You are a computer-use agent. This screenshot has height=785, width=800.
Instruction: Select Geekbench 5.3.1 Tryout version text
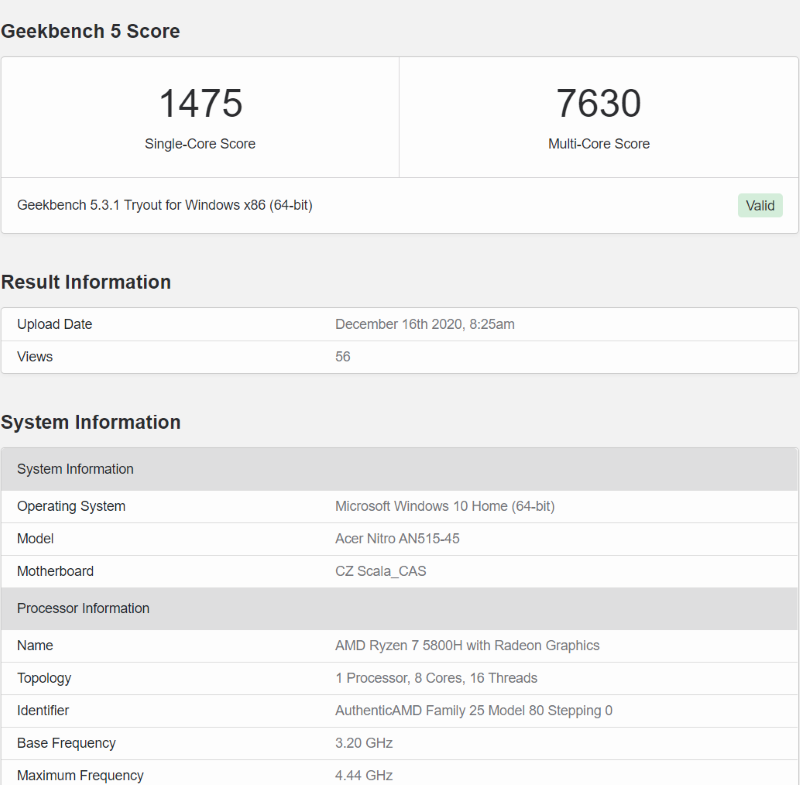(165, 205)
